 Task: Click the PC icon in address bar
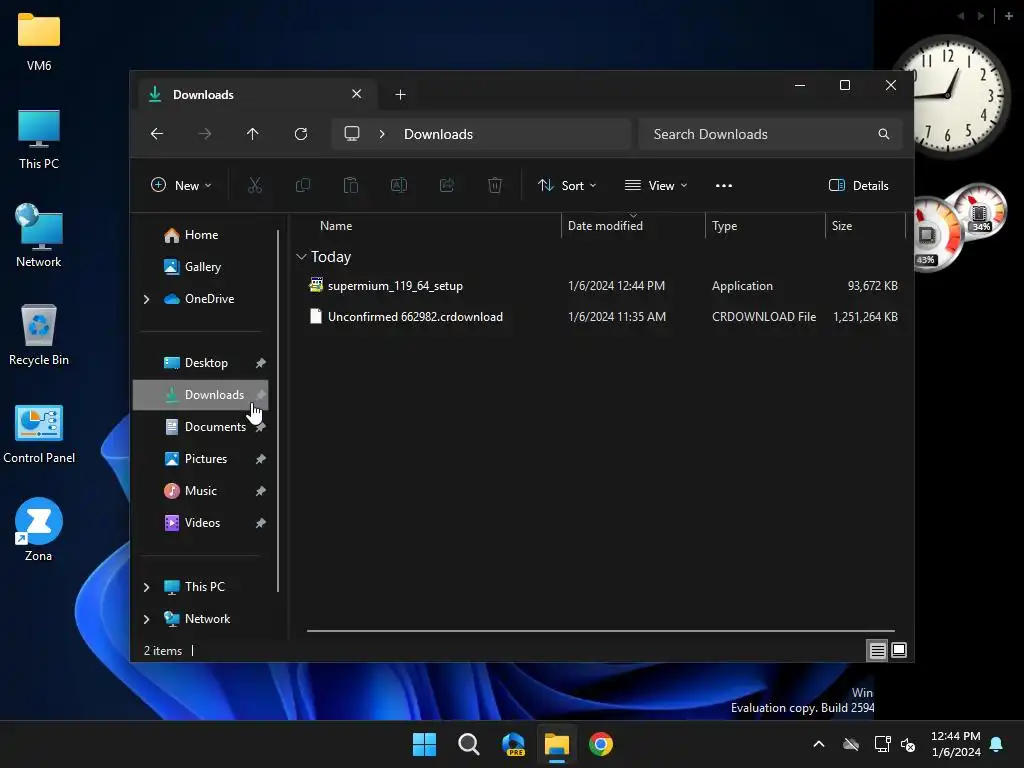click(x=352, y=134)
